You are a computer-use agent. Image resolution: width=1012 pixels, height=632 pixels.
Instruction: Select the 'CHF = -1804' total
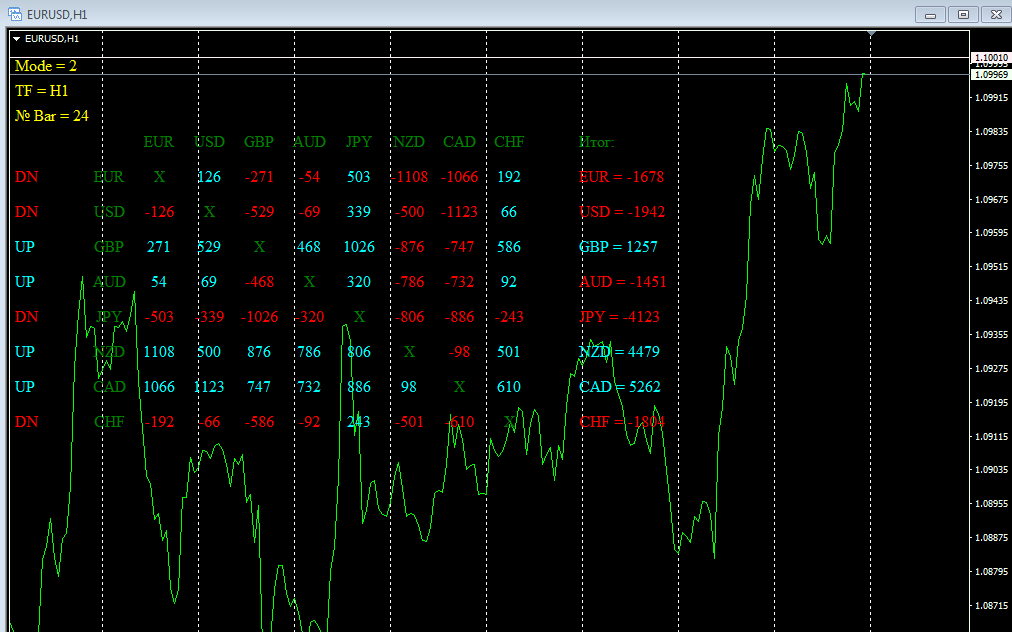pyautogui.click(x=622, y=422)
